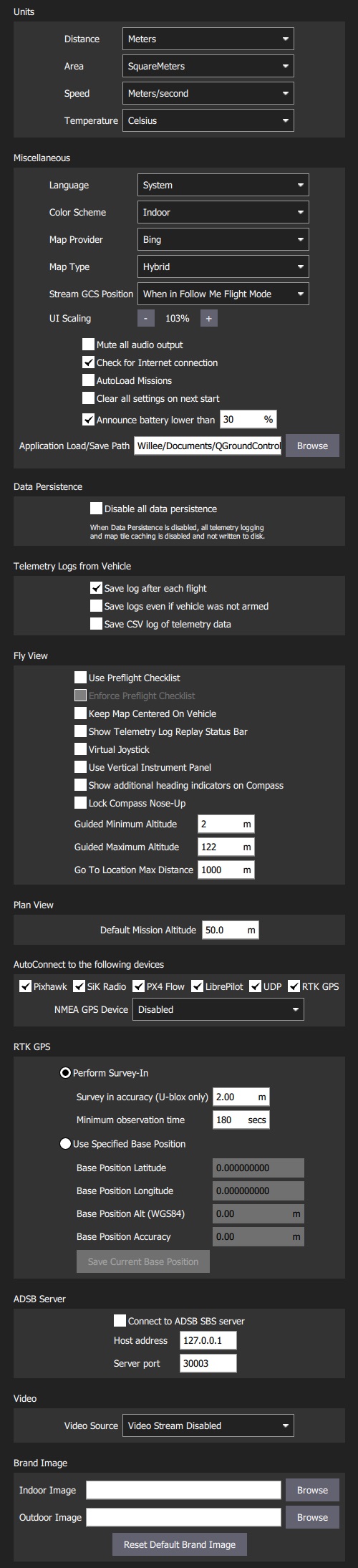Viewport: 358px width, 1568px height.
Task: Increase UI Scaling with plus button
Action: [x=208, y=318]
